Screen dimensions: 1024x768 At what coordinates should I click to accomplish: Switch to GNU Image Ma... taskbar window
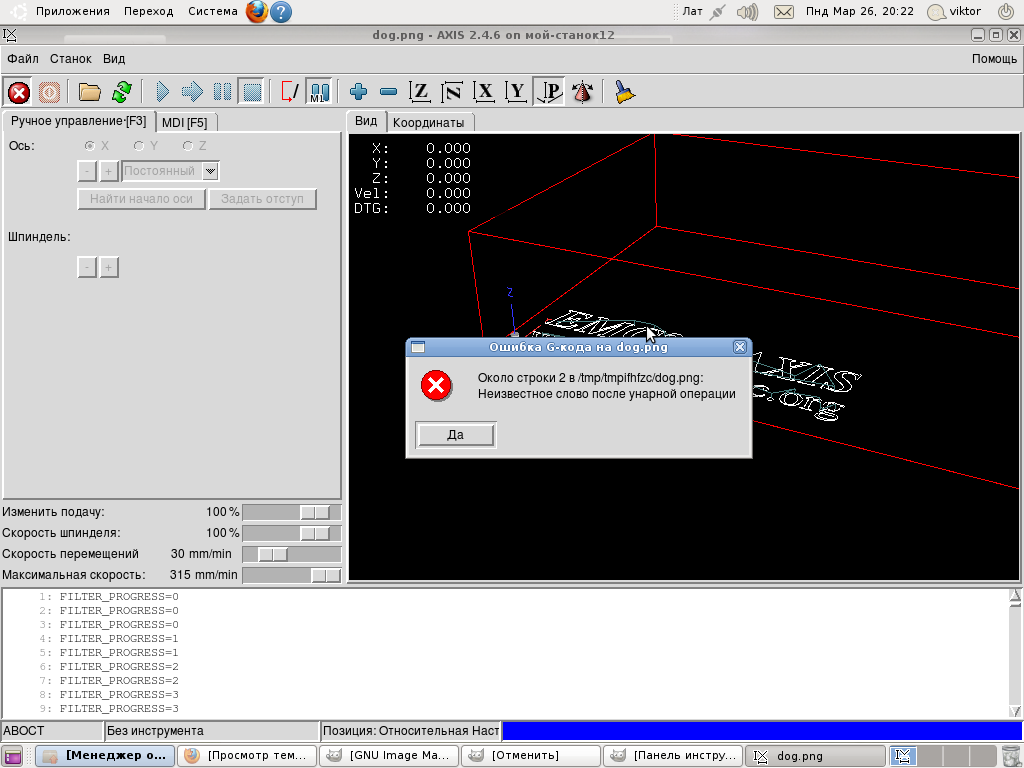(x=387, y=756)
